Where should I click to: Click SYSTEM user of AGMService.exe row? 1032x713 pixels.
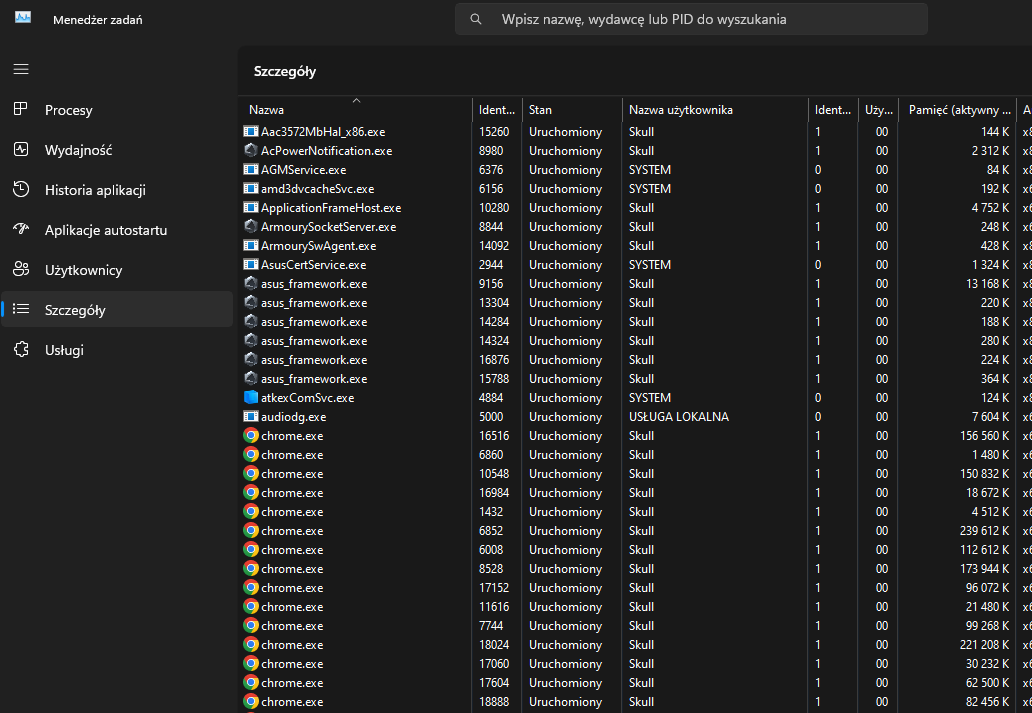tap(650, 170)
